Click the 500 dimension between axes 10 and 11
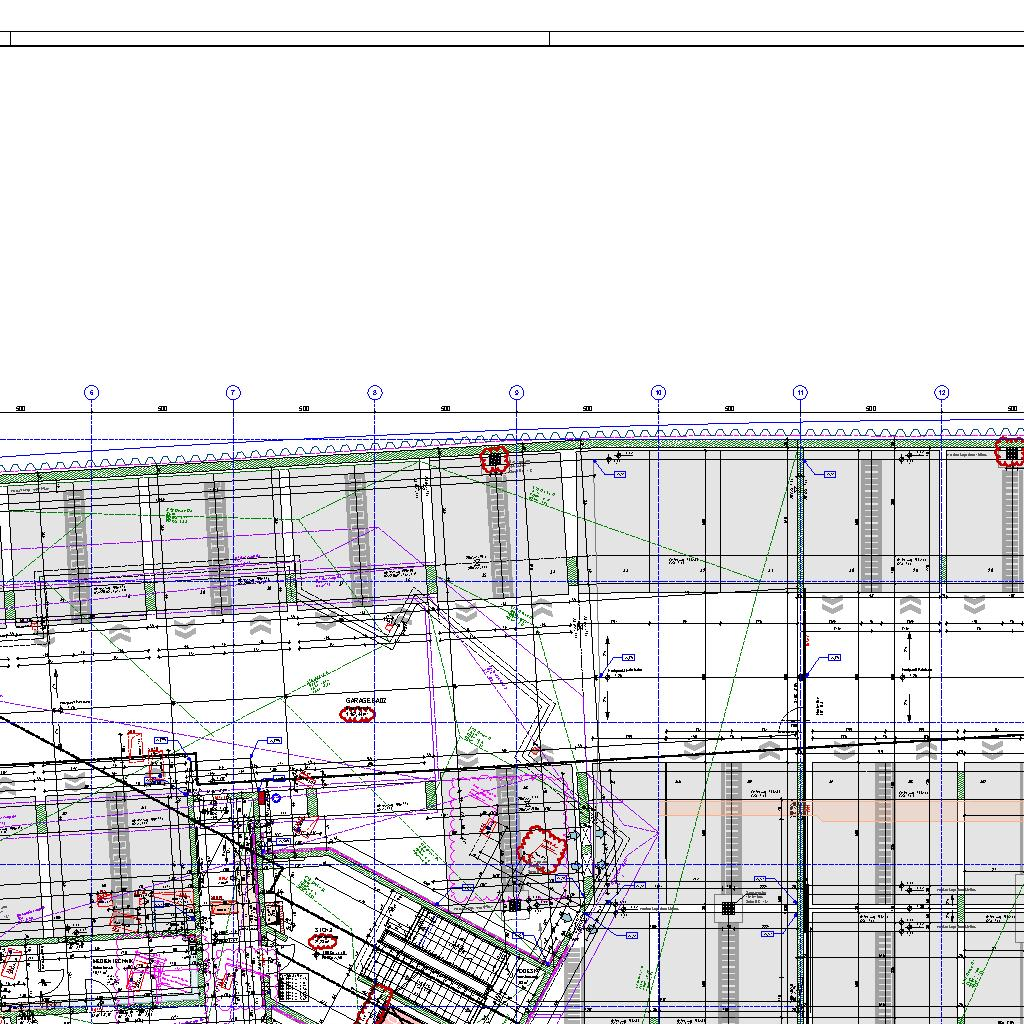 (x=729, y=408)
